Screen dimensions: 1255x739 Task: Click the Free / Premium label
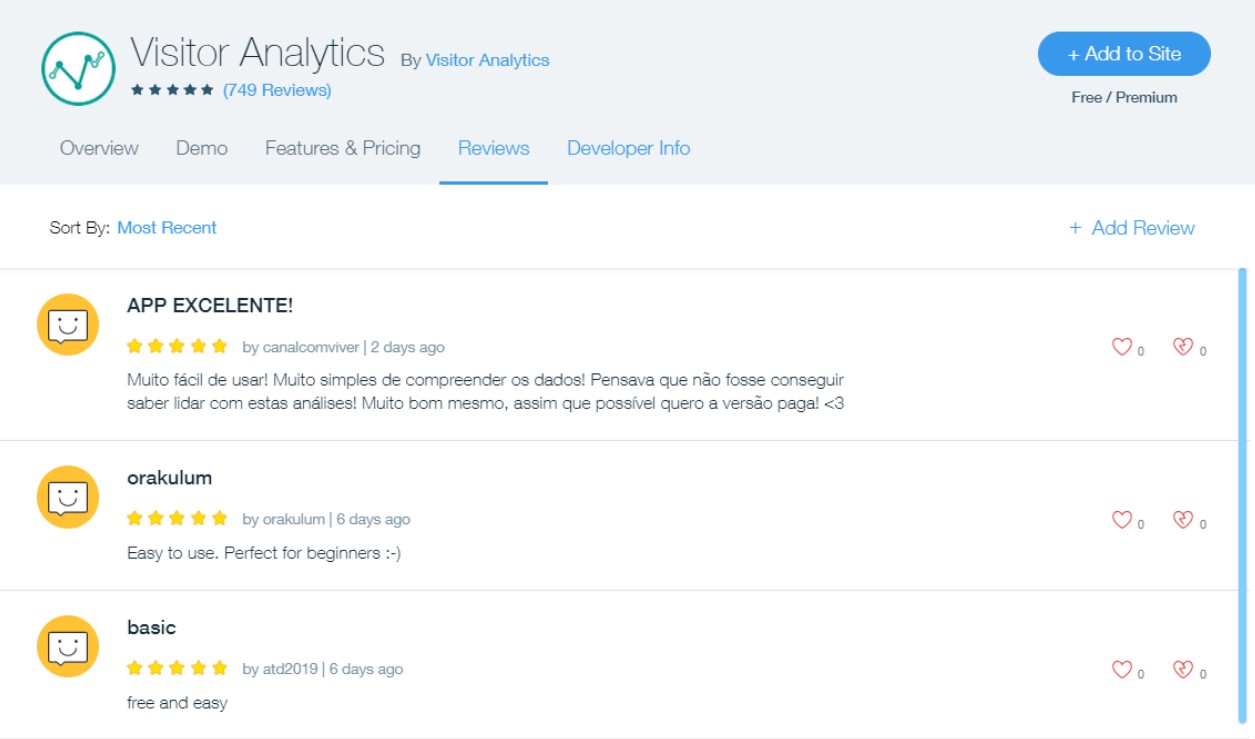(x=1124, y=98)
